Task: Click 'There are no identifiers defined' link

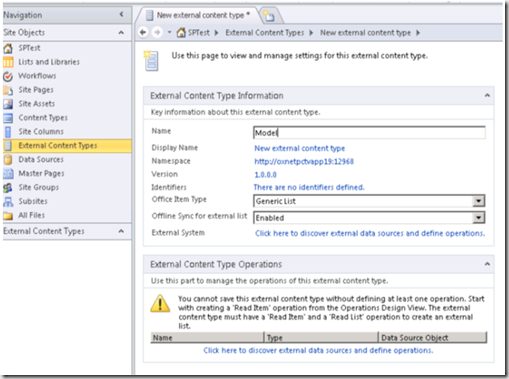Action: point(309,187)
